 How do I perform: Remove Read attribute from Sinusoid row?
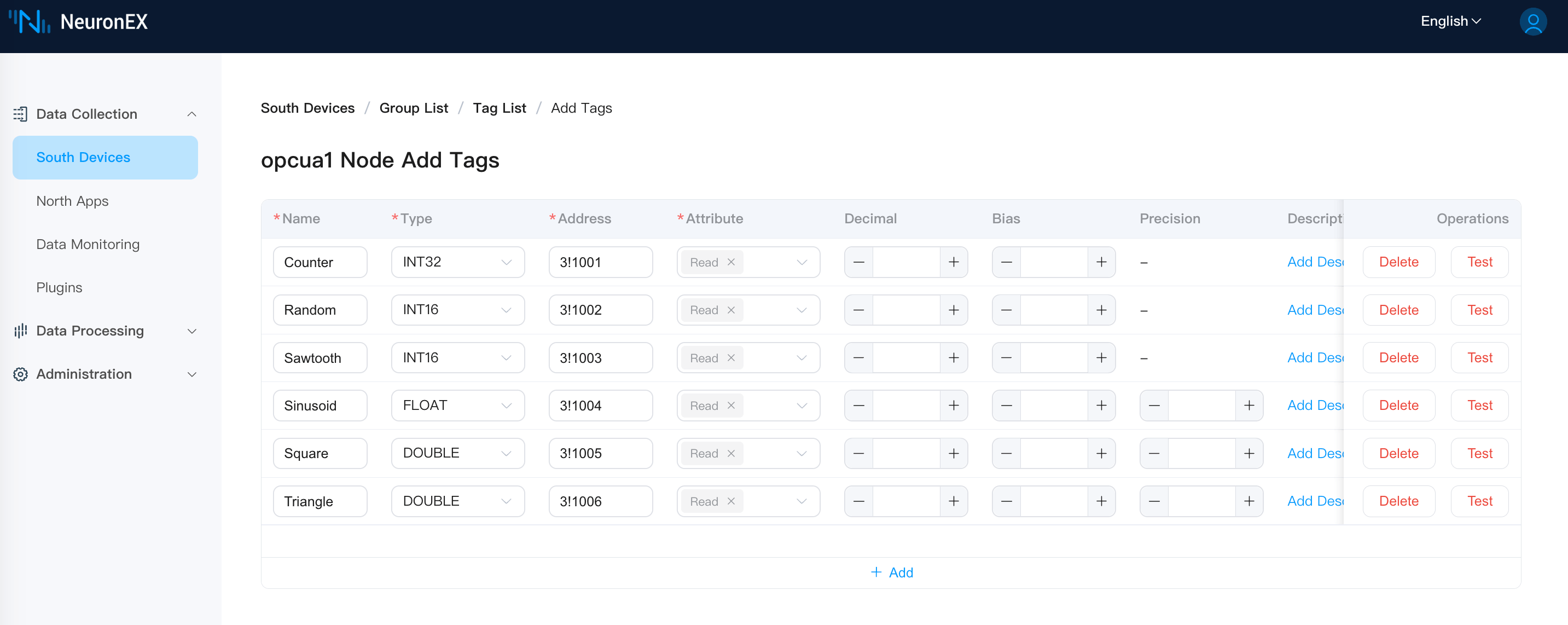[x=731, y=406]
